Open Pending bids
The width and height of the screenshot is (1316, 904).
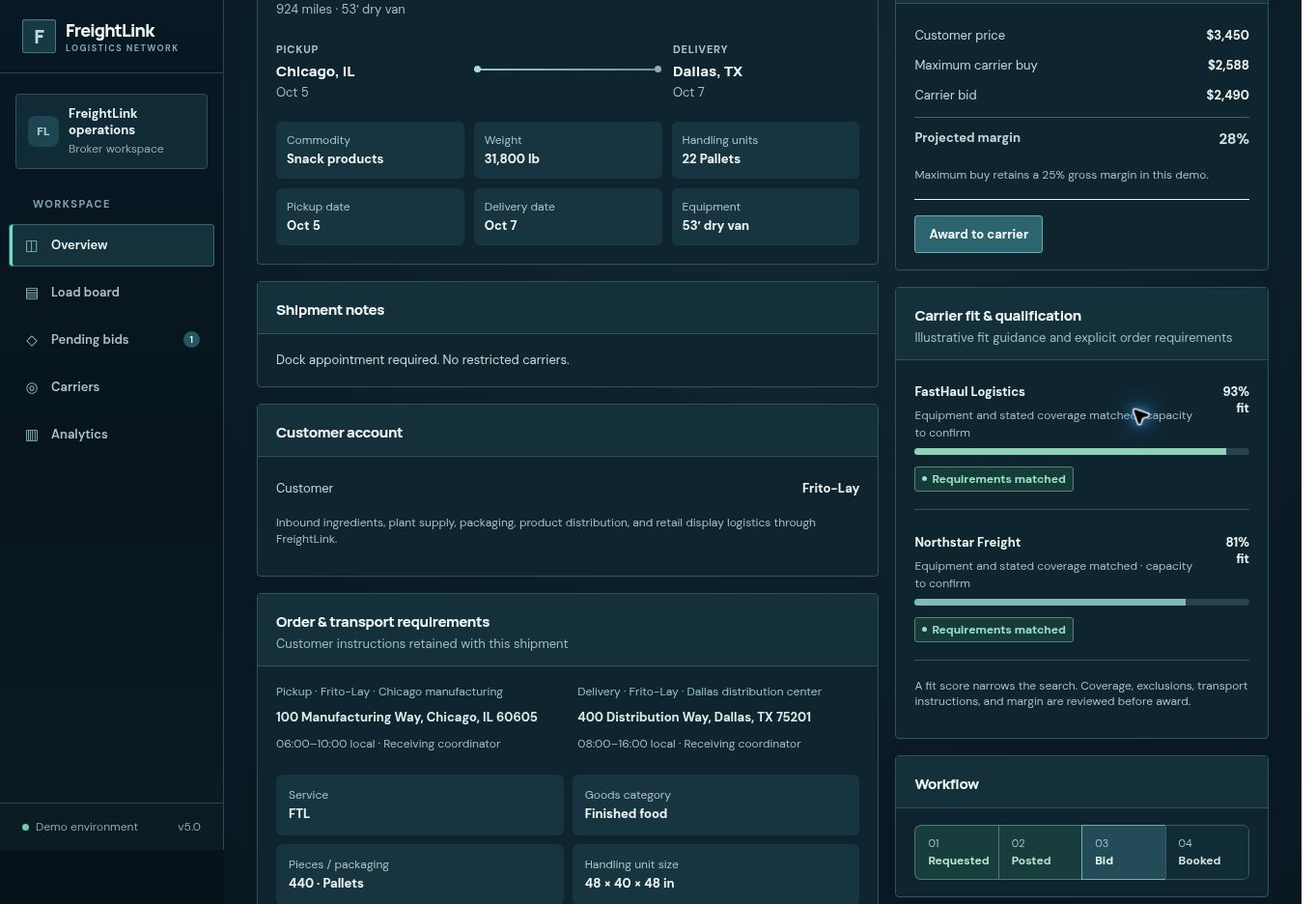[x=112, y=340]
